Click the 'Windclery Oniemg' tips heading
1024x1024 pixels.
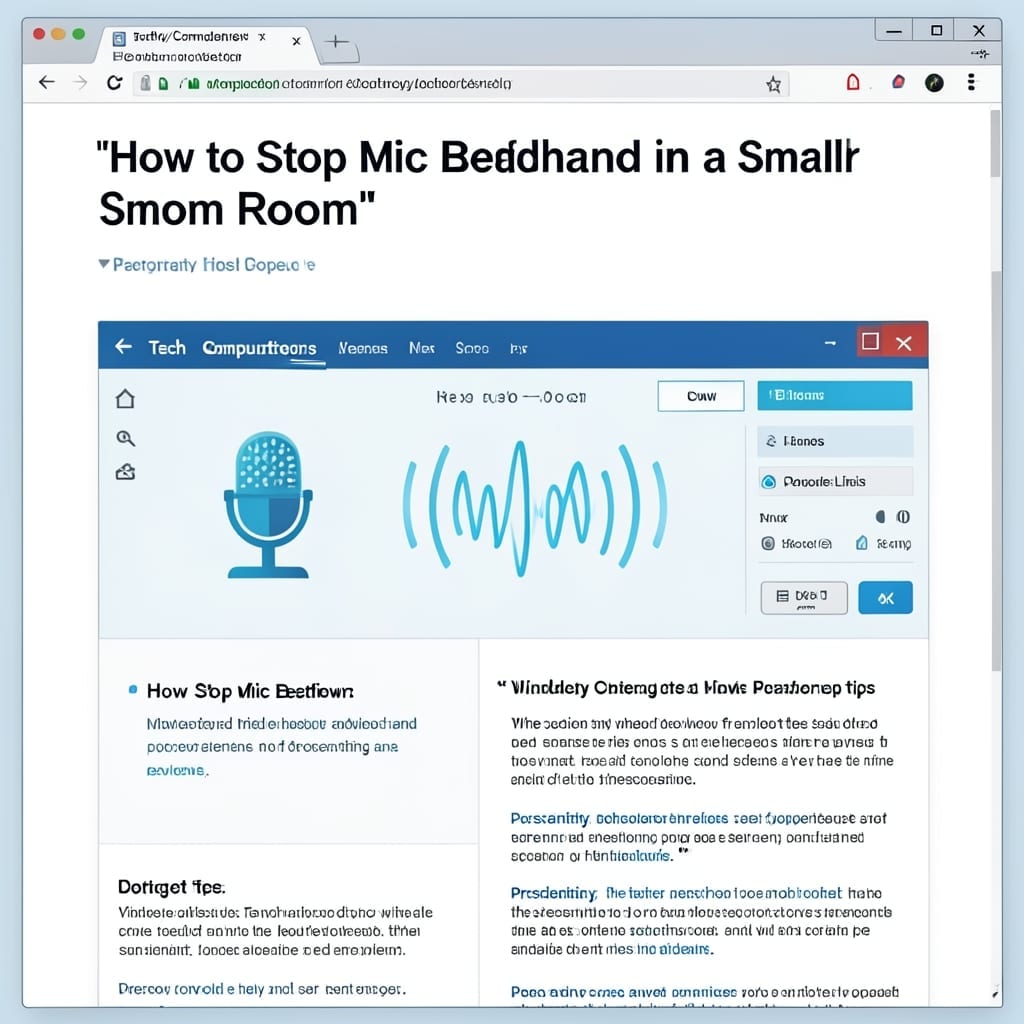(692, 688)
